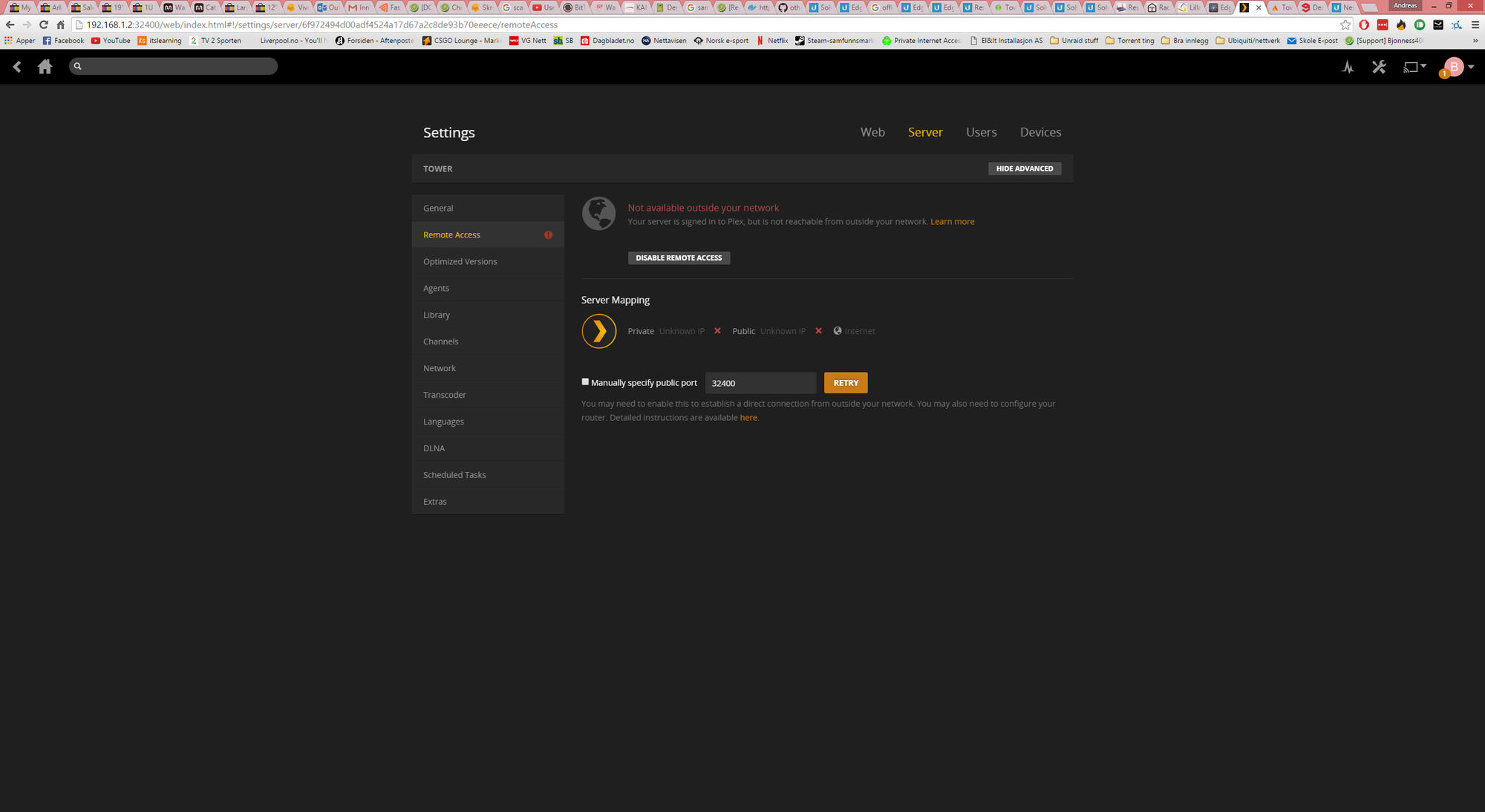Open Transcoder settings in sidebar

[444, 395]
